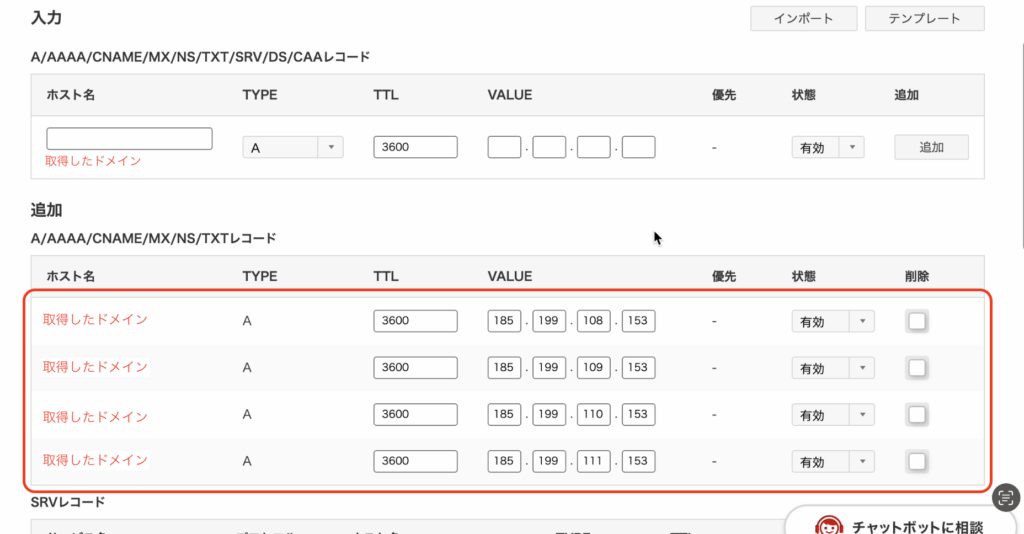Open the TYPE dropdown set to A

(x=293, y=147)
